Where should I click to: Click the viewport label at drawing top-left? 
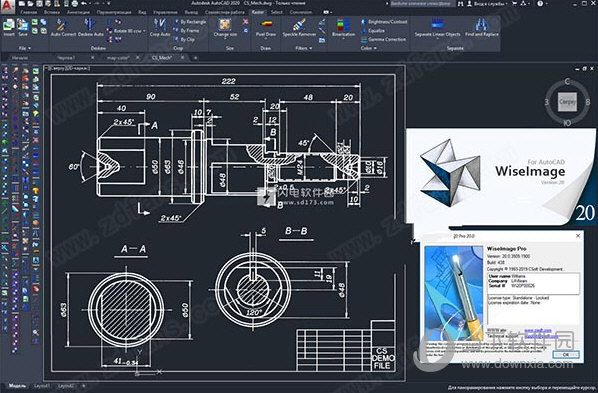[x=68, y=68]
